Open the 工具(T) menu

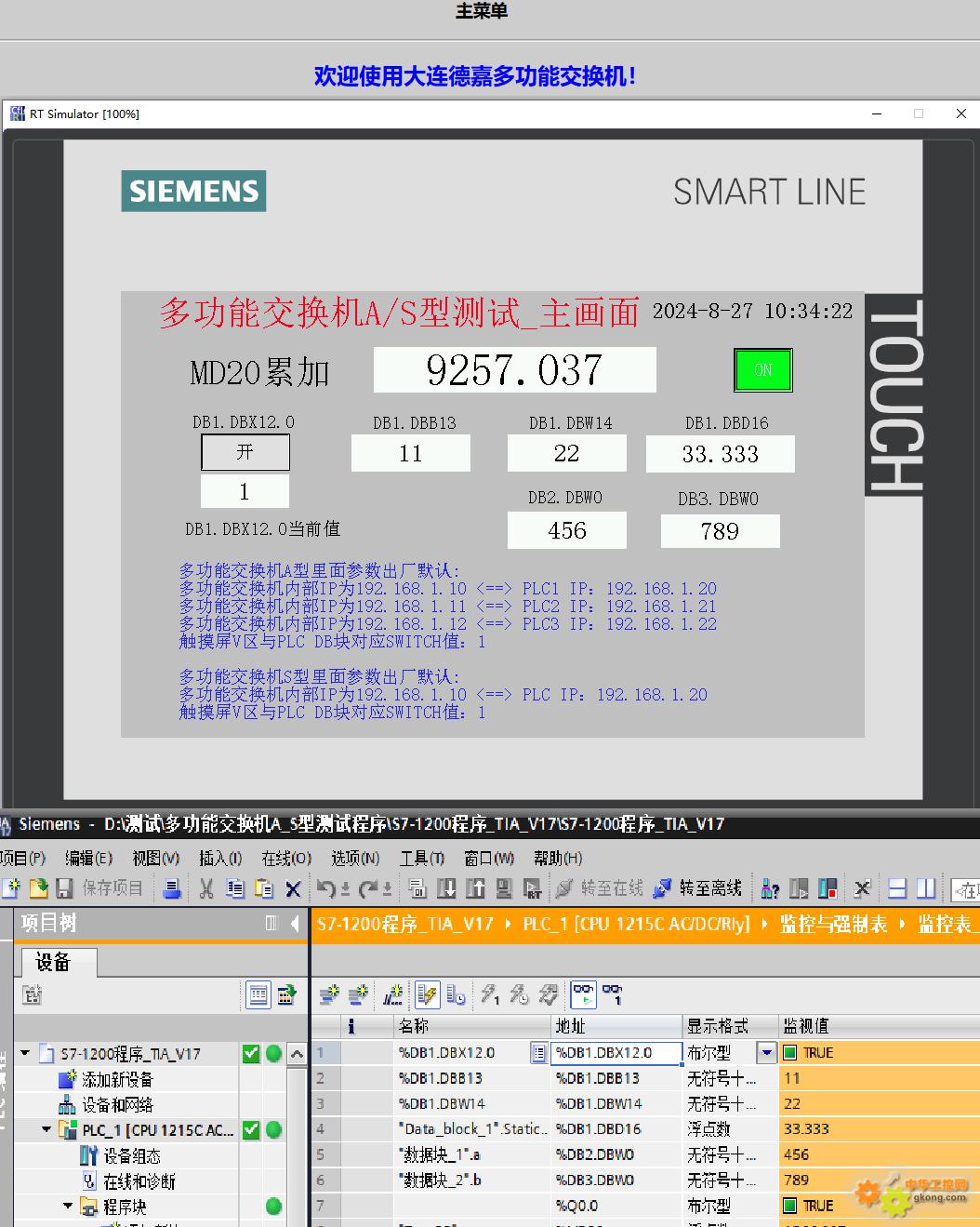(422, 858)
